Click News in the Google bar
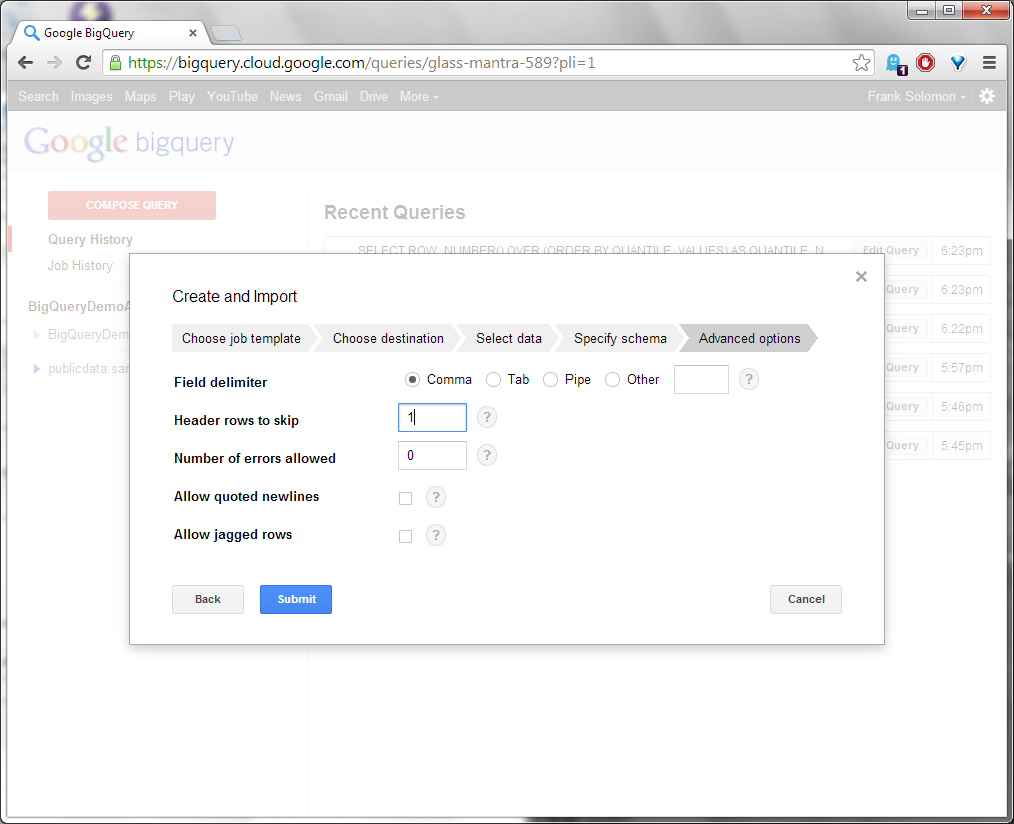The image size is (1014, 824). 285,96
